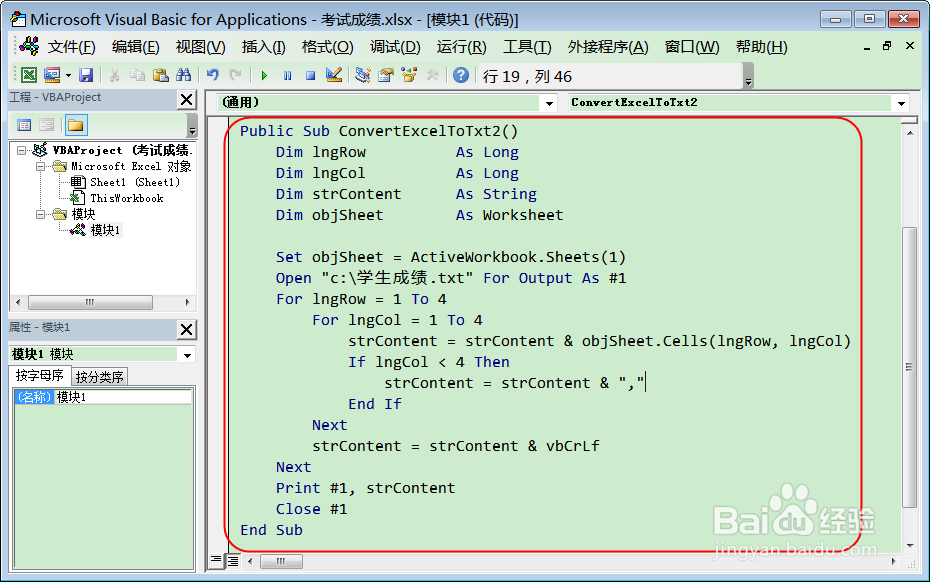930x582 pixels.
Task: Open the (通用) object dropdown
Action: pyautogui.click(x=548, y=103)
